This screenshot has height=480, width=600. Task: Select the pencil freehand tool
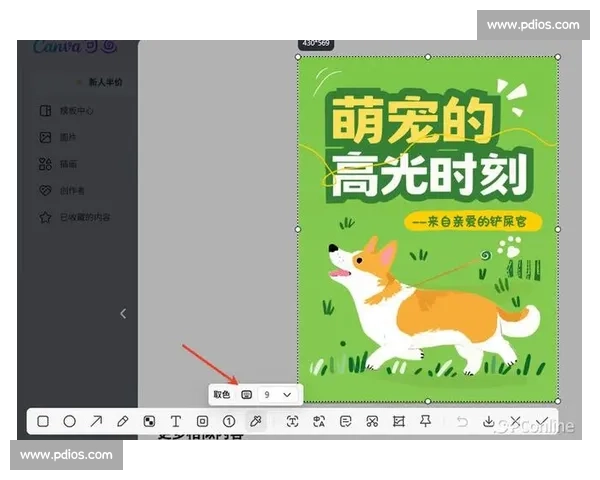pos(122,421)
